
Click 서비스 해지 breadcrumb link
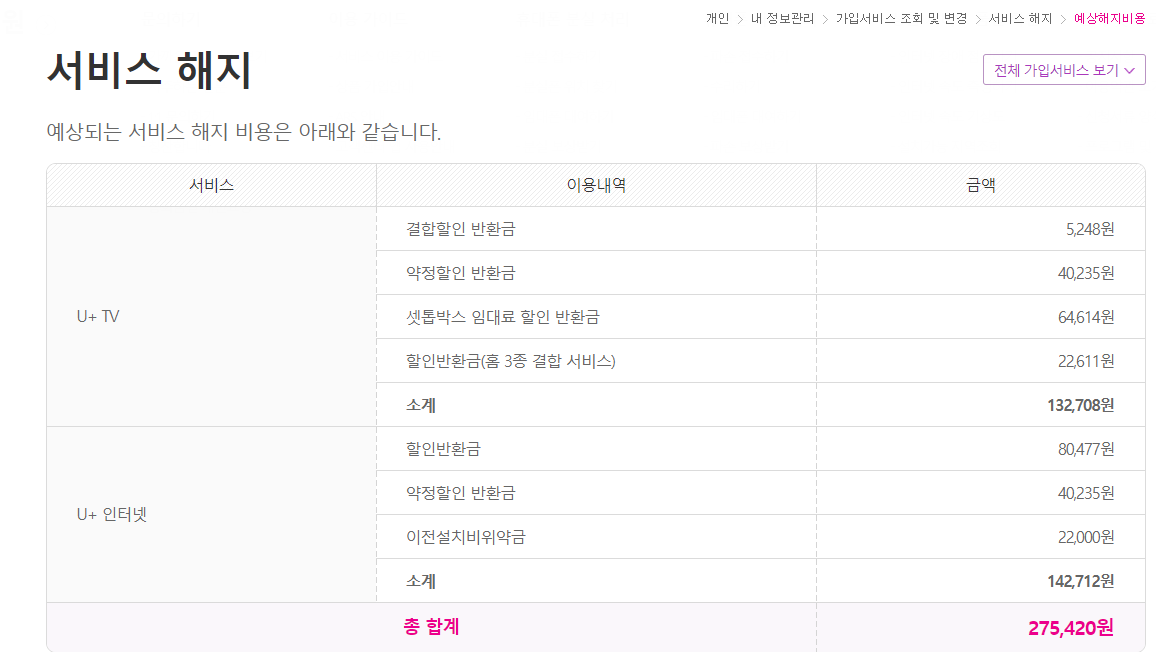tap(1020, 18)
